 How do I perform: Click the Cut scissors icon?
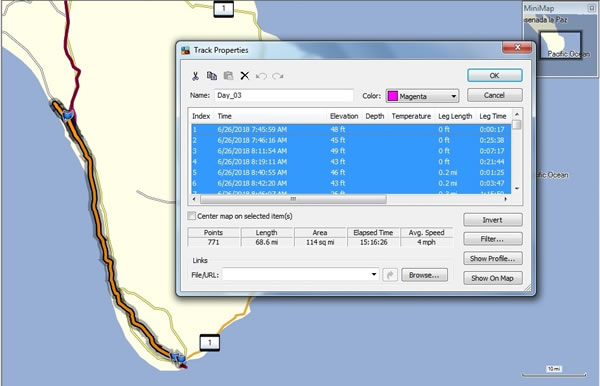[195, 76]
